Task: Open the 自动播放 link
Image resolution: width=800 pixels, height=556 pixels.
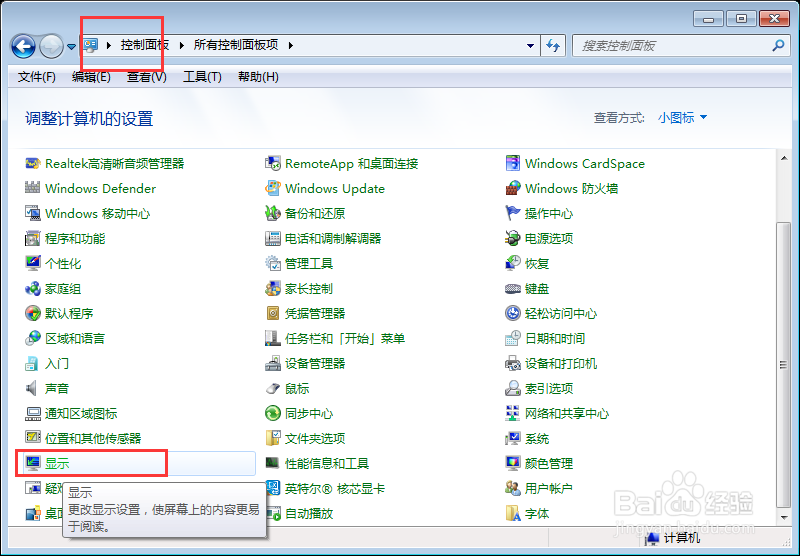Action: pos(309,514)
